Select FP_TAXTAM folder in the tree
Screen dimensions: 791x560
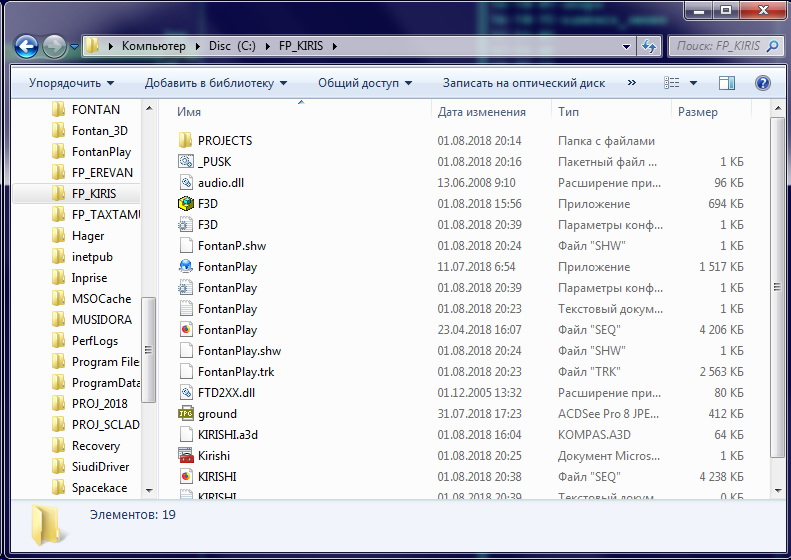click(105, 215)
